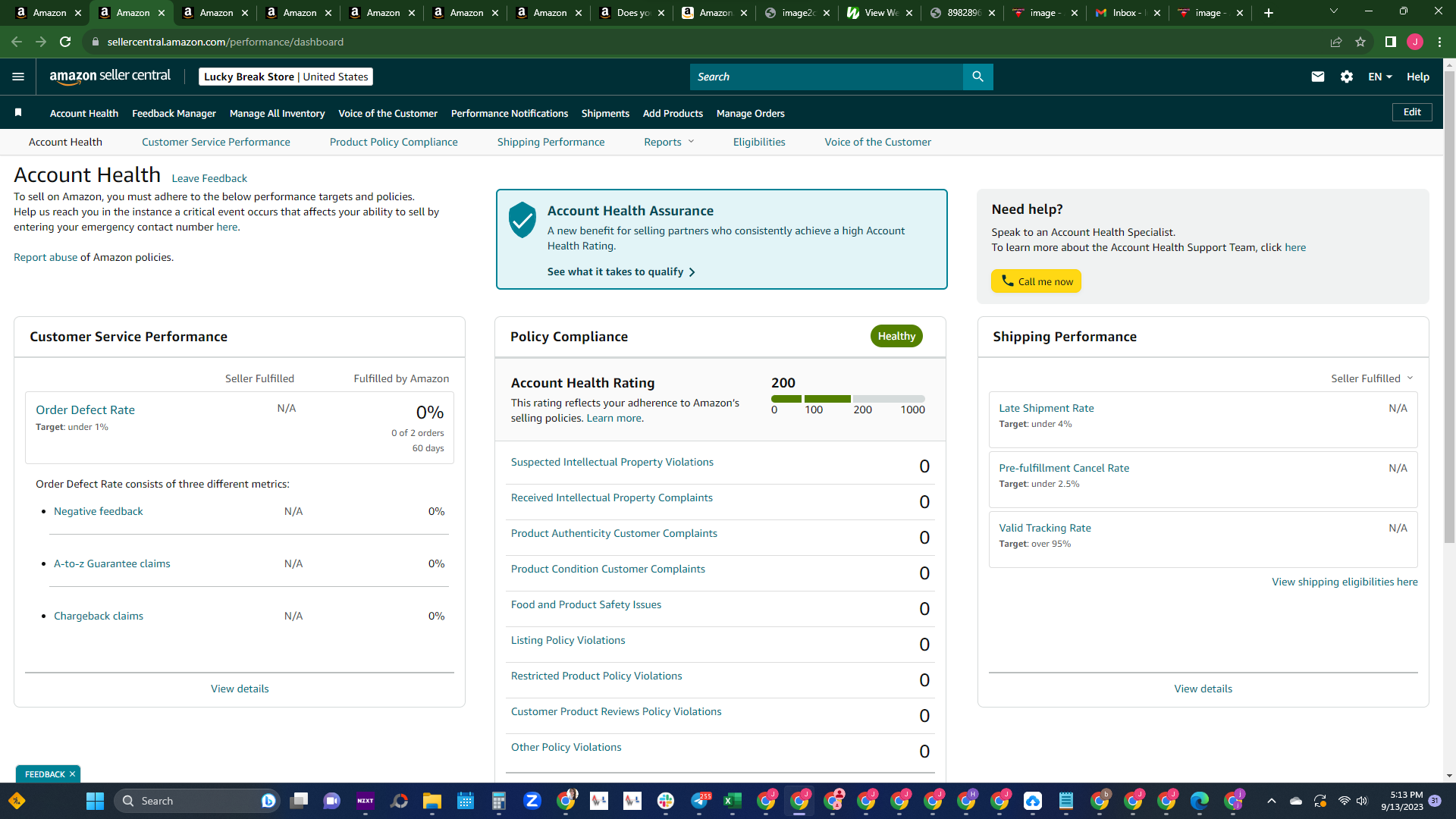Screen dimensions: 1456x819
Task: Go back with the browser back arrow
Action: point(17,42)
